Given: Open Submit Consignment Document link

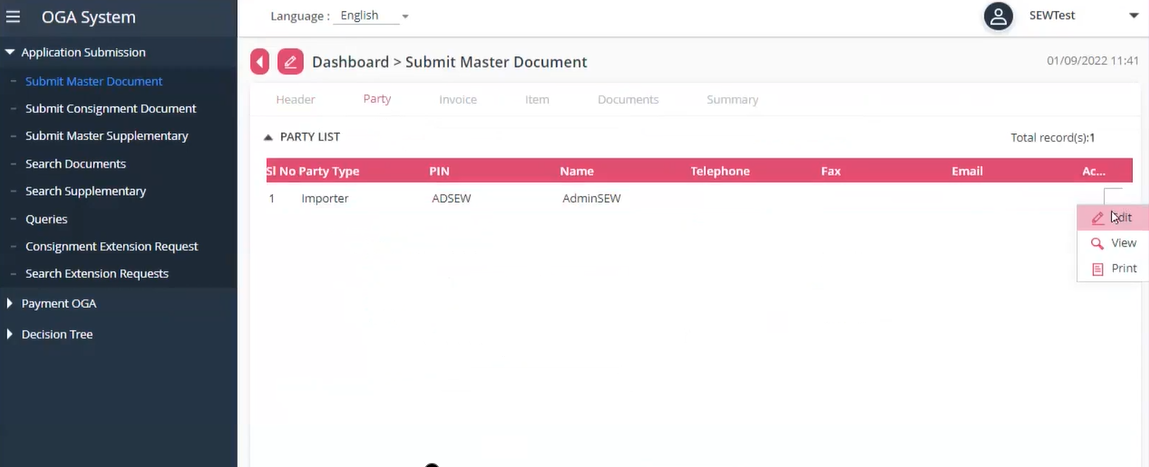Looking at the screenshot, I should [111, 108].
